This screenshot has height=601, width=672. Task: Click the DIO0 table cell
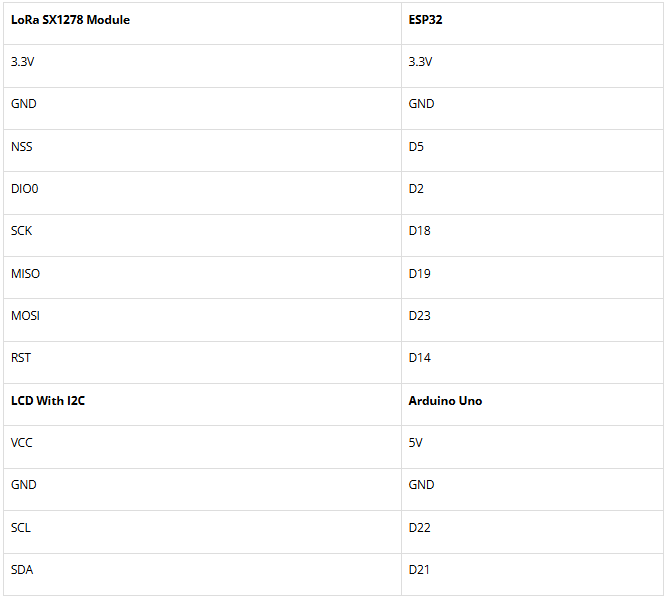[25, 189]
